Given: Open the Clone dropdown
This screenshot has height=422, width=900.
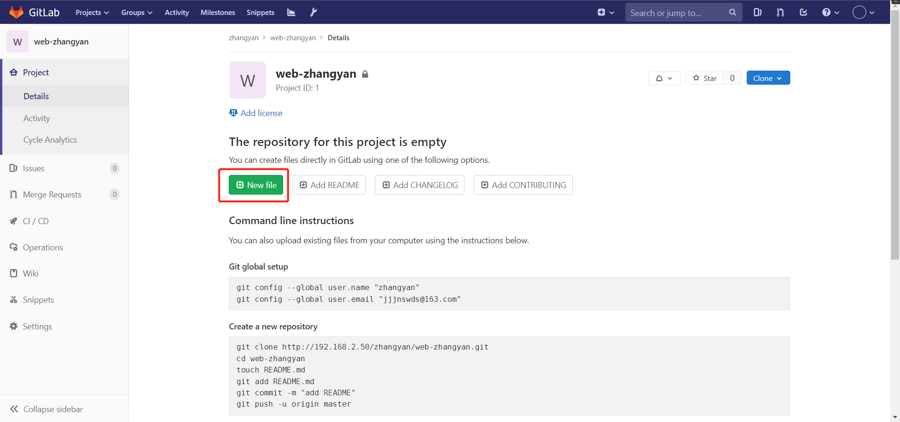Looking at the screenshot, I should pos(767,78).
